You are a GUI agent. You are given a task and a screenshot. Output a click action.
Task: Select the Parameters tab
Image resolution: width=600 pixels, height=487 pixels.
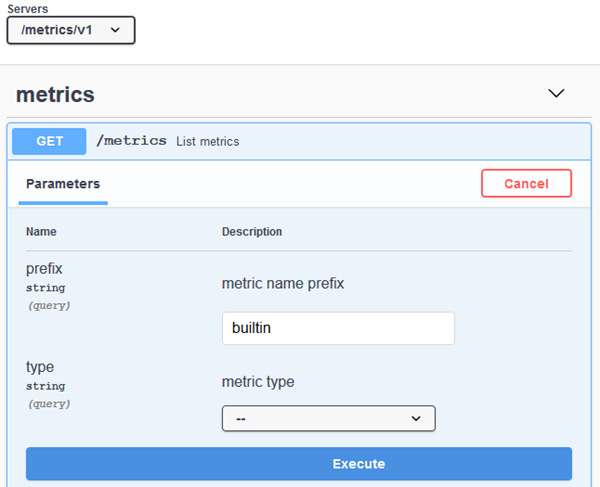(63, 184)
